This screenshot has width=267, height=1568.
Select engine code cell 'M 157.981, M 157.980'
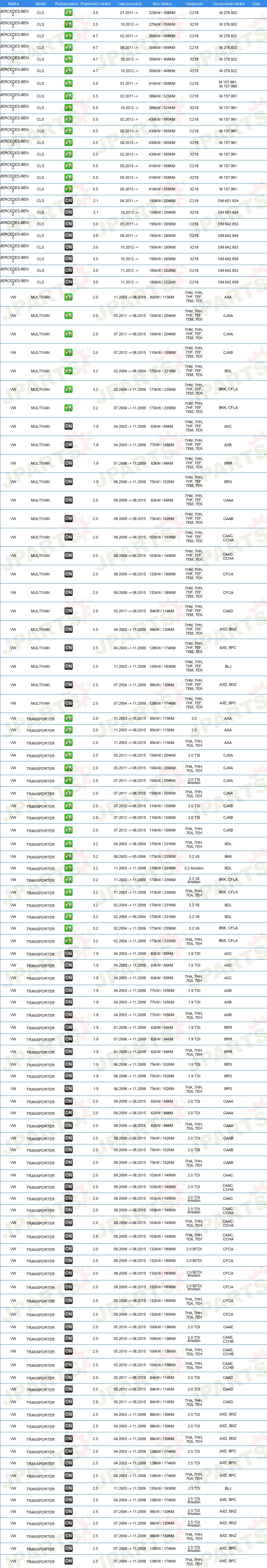(229, 84)
